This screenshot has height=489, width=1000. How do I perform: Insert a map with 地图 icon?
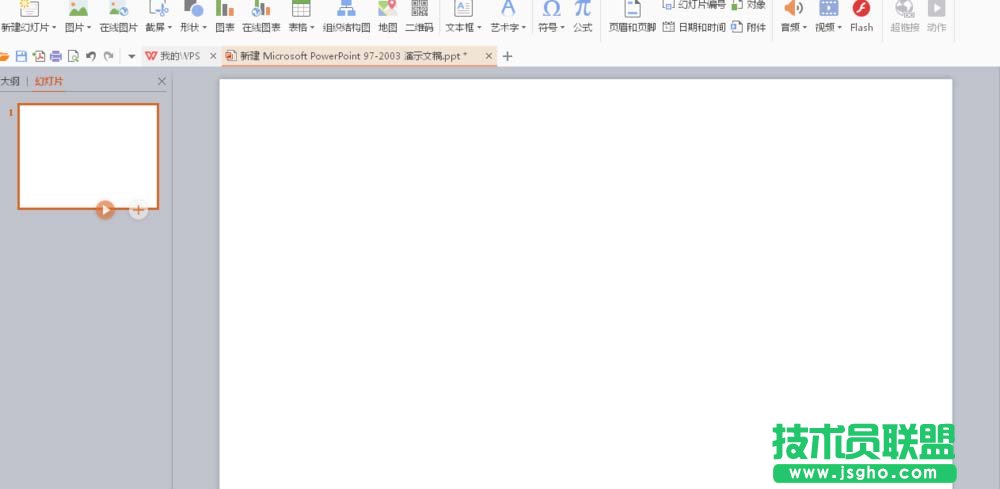tap(387, 16)
